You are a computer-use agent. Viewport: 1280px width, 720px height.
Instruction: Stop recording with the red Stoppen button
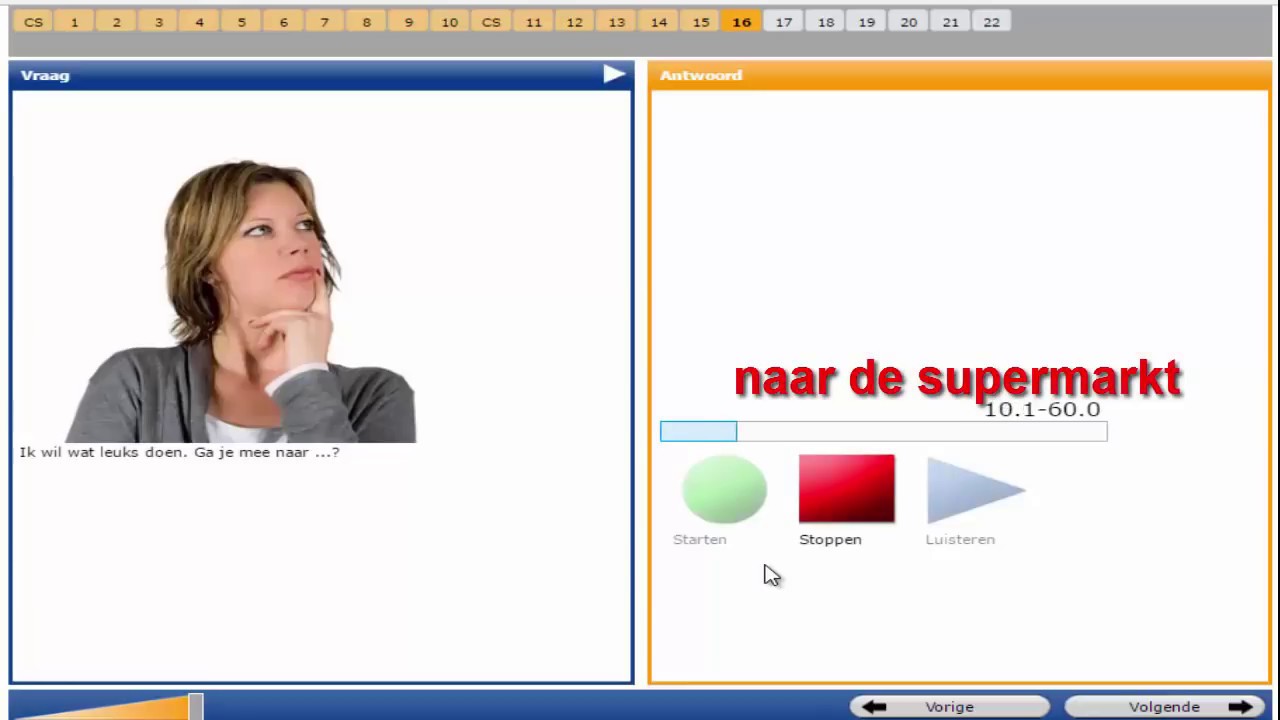pos(846,489)
